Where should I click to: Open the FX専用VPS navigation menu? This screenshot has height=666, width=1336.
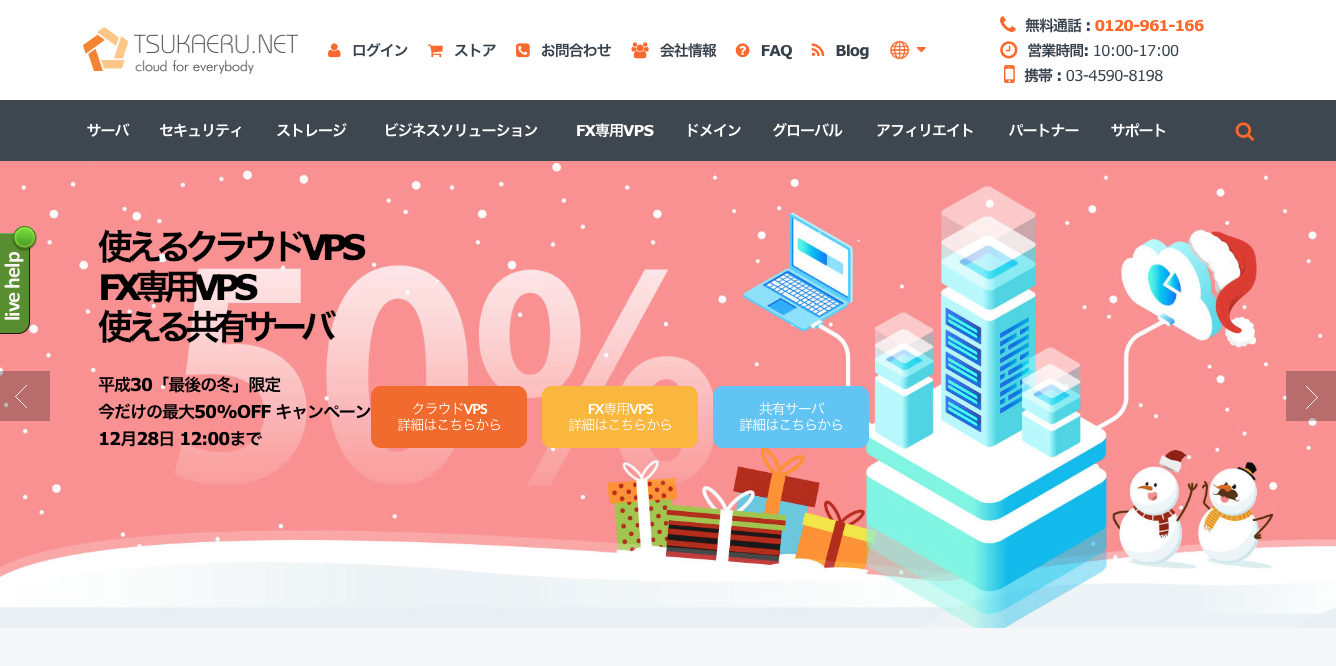click(x=615, y=130)
